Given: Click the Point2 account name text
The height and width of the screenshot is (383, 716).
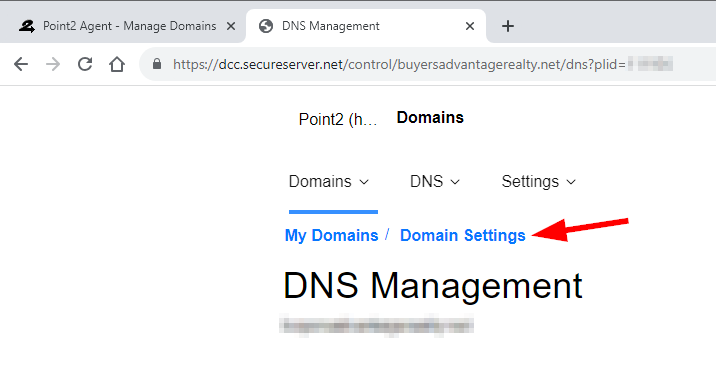Looking at the screenshot, I should tap(338, 119).
